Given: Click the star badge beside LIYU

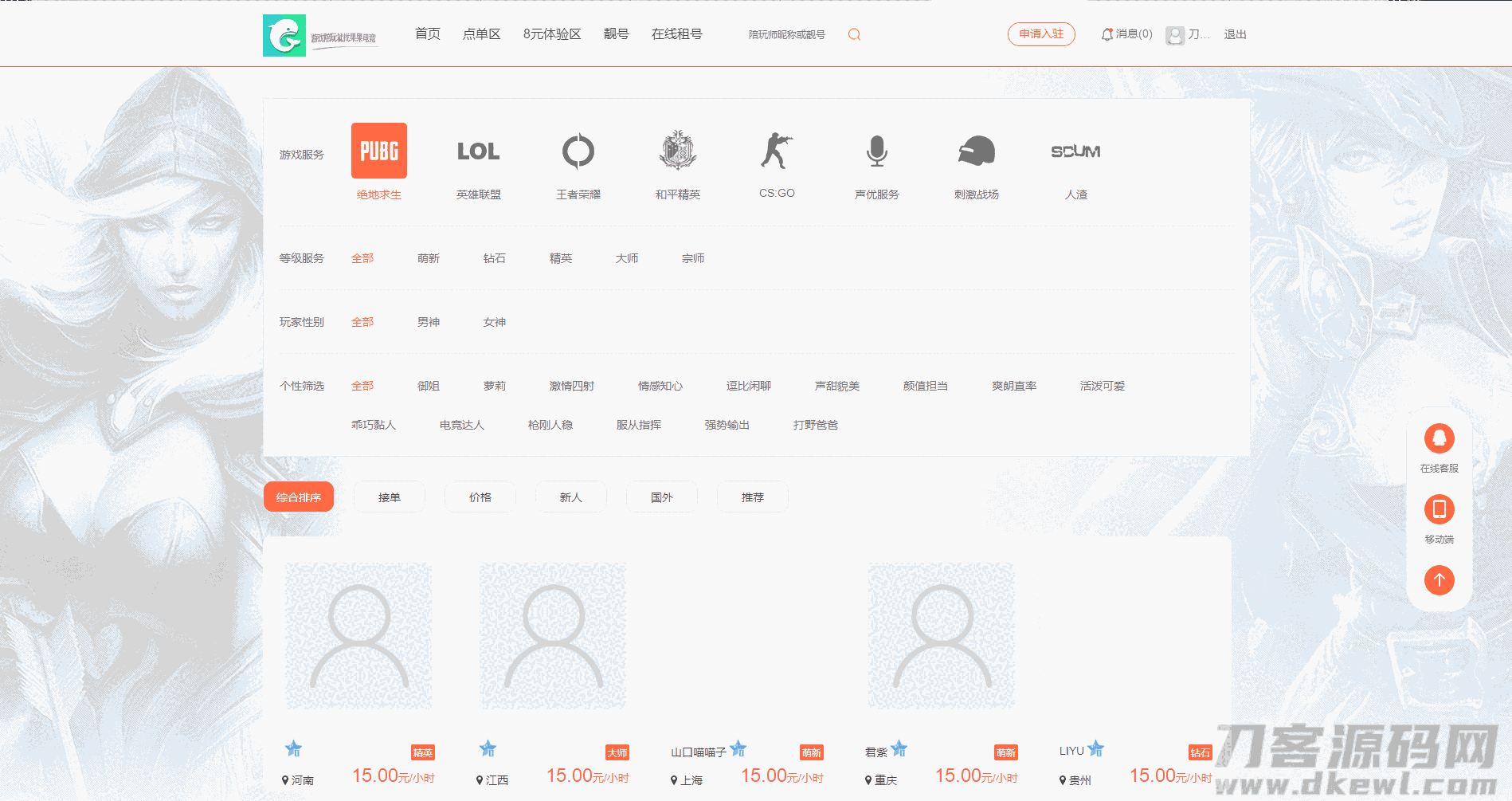Looking at the screenshot, I should pos(1096,748).
